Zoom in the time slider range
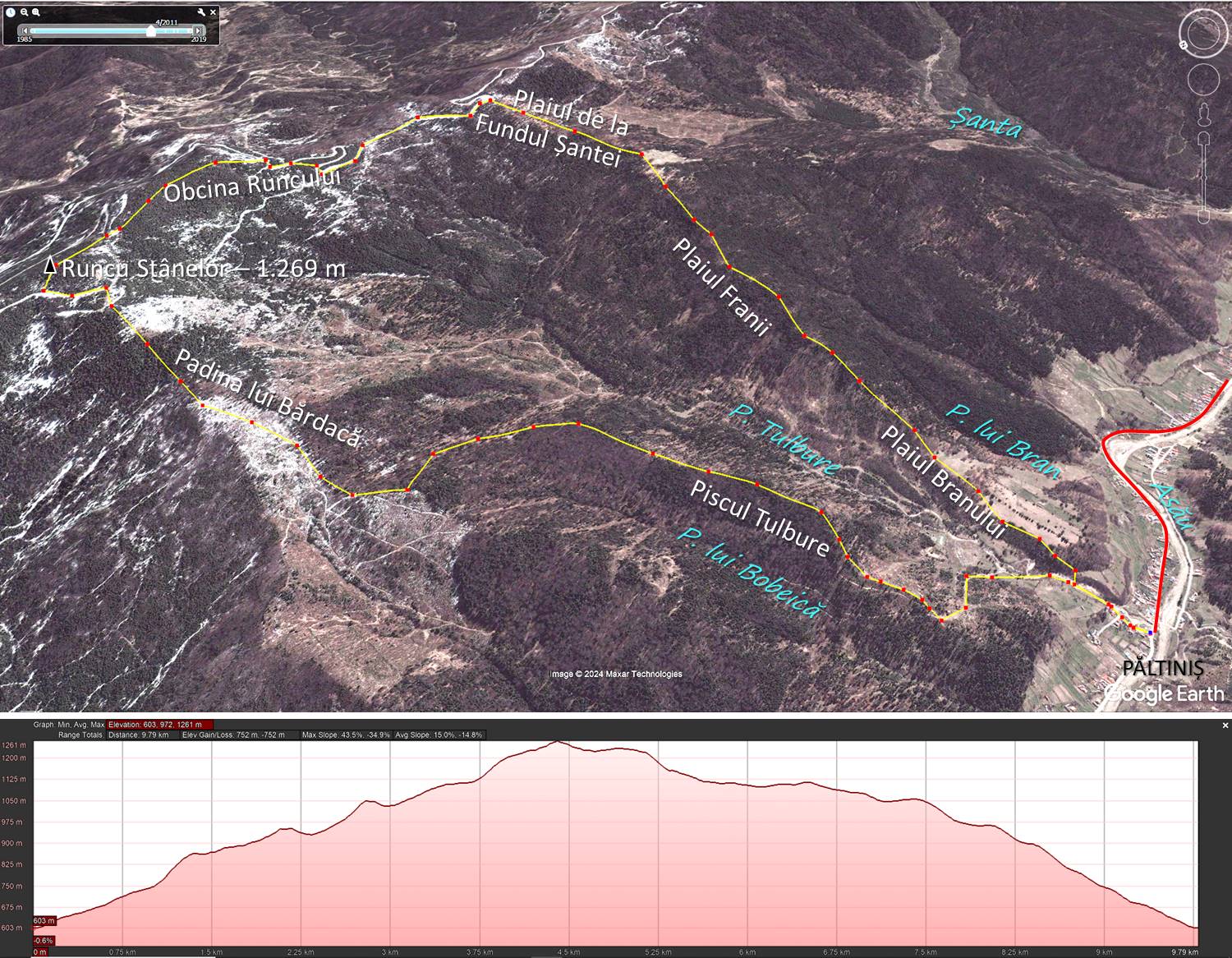 click(37, 12)
